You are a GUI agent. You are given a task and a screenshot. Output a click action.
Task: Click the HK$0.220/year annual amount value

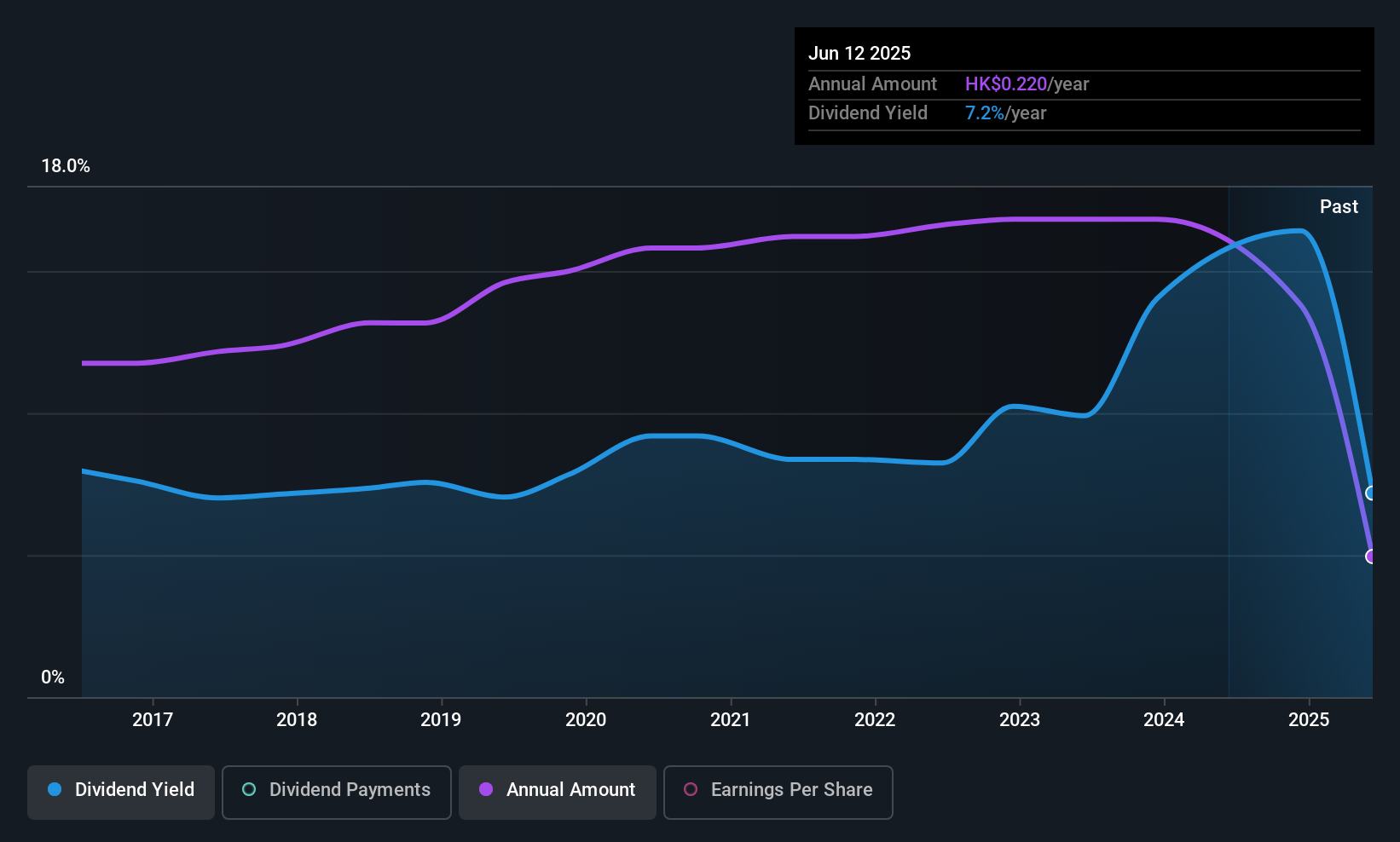click(1027, 84)
